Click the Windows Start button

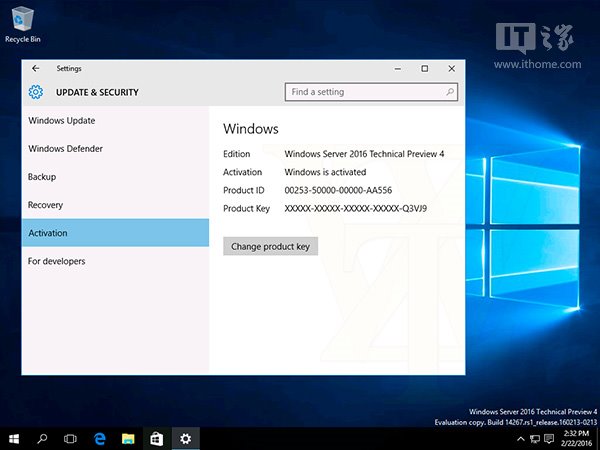[x=14, y=439]
